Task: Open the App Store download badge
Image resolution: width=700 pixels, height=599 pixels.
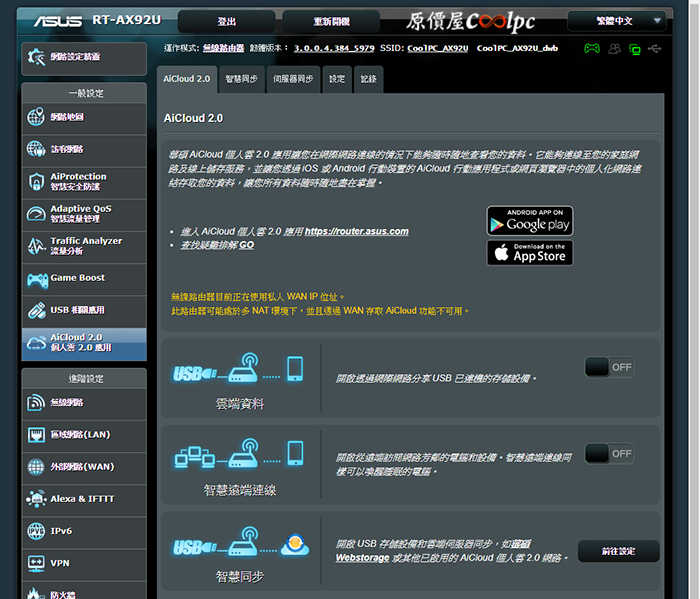Action: click(530, 253)
